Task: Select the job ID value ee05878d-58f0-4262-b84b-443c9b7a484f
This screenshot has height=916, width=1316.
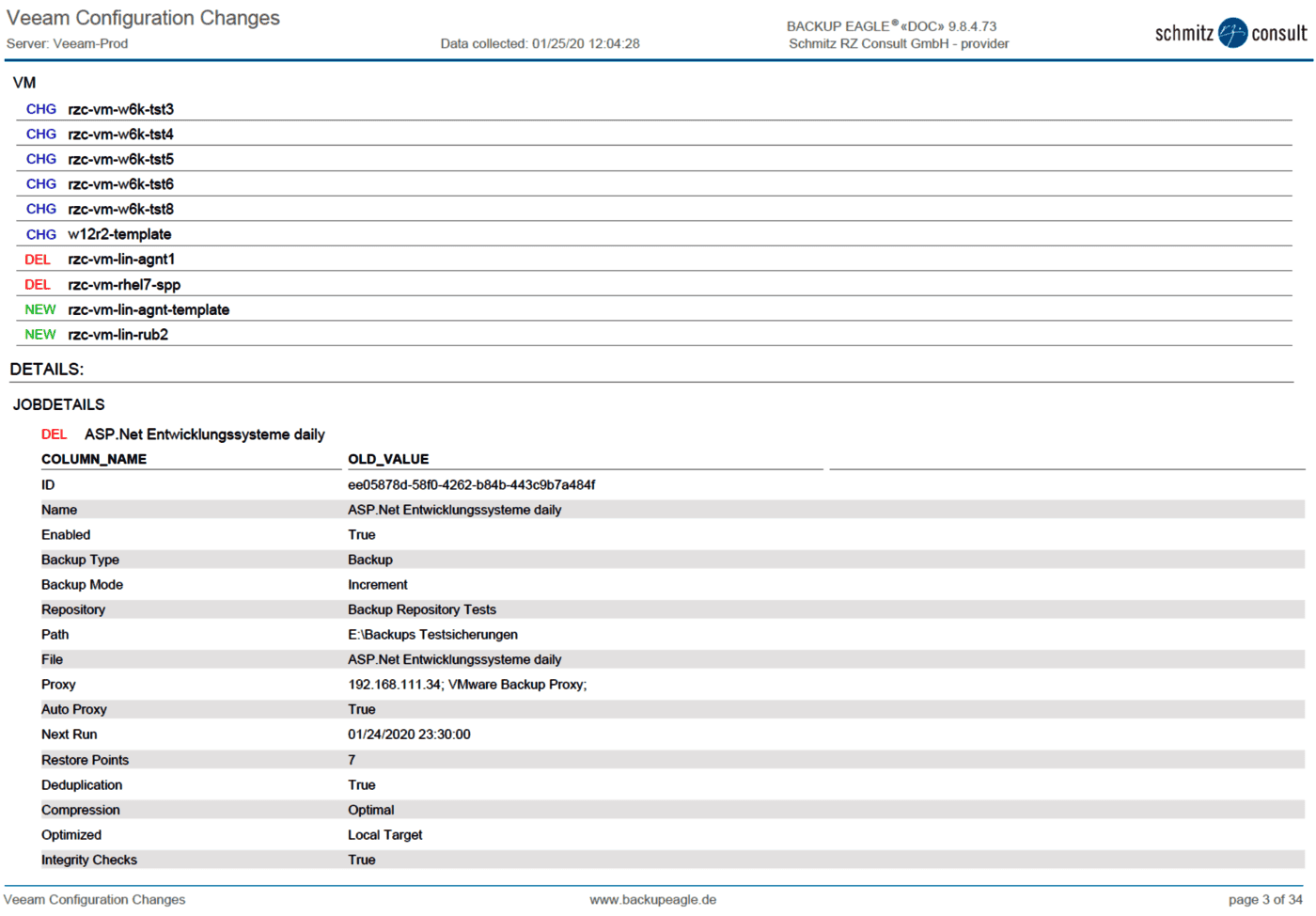Action: coord(471,485)
